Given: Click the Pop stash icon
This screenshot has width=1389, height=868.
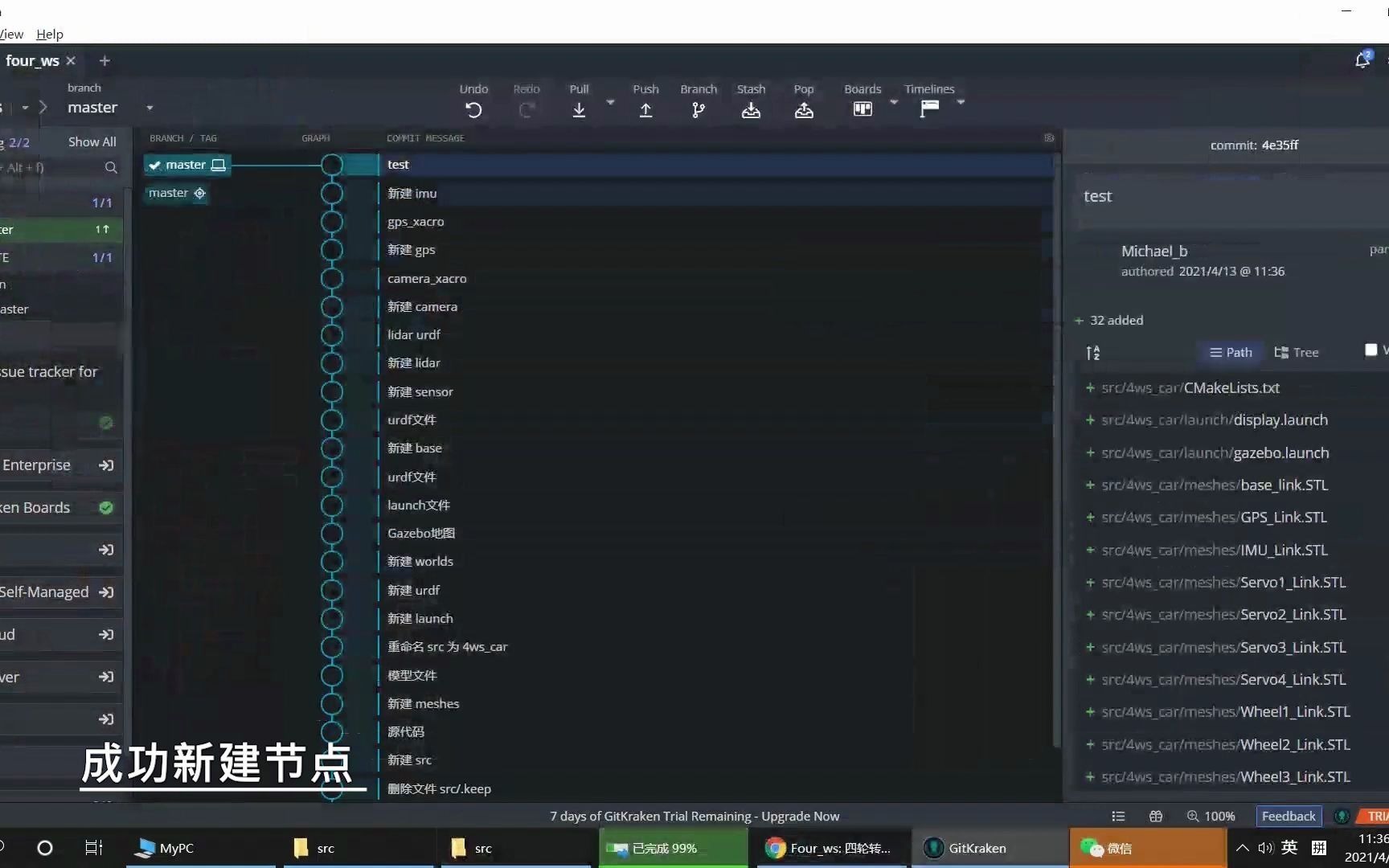Looking at the screenshot, I should pos(804,110).
